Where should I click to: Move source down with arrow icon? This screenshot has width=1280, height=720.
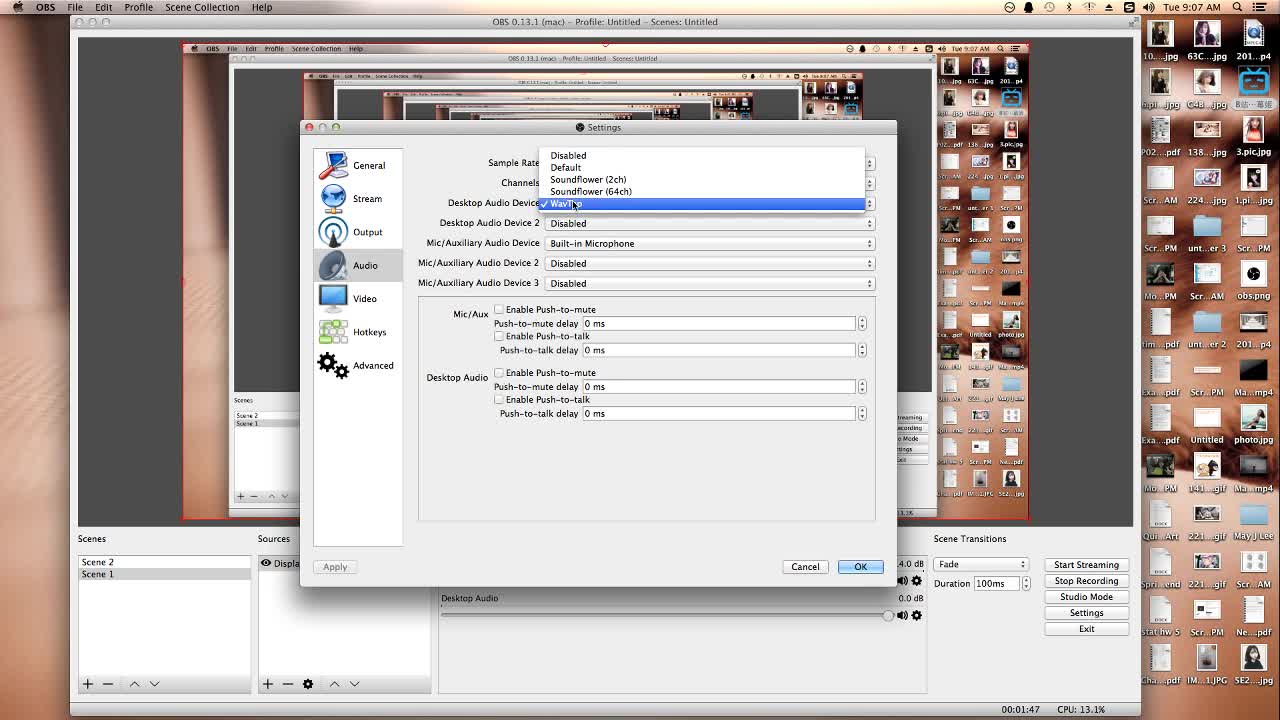point(354,684)
